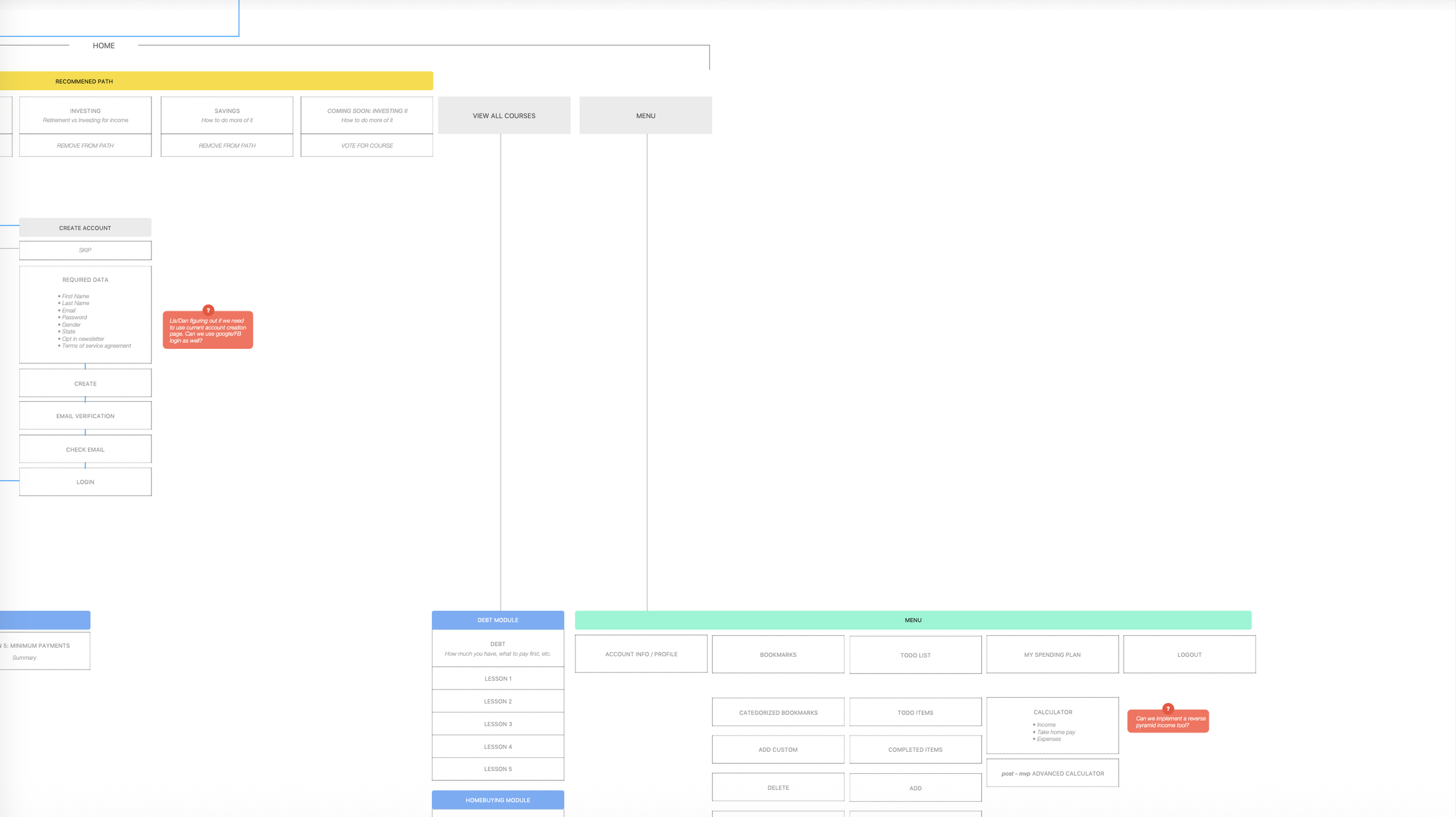Click the question icon on the reverse pyramid note
Screen dimensions: 1456x817
pyautogui.click(x=1168, y=709)
